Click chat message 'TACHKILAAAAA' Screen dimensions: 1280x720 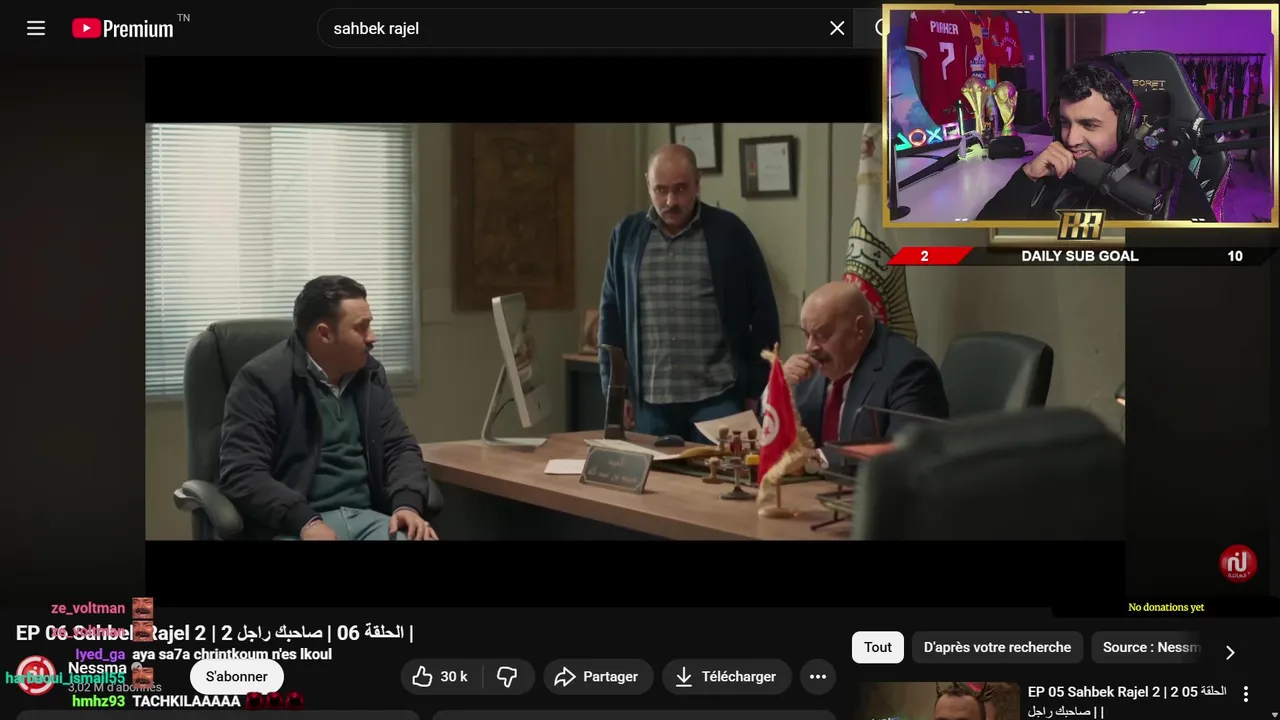(x=186, y=701)
